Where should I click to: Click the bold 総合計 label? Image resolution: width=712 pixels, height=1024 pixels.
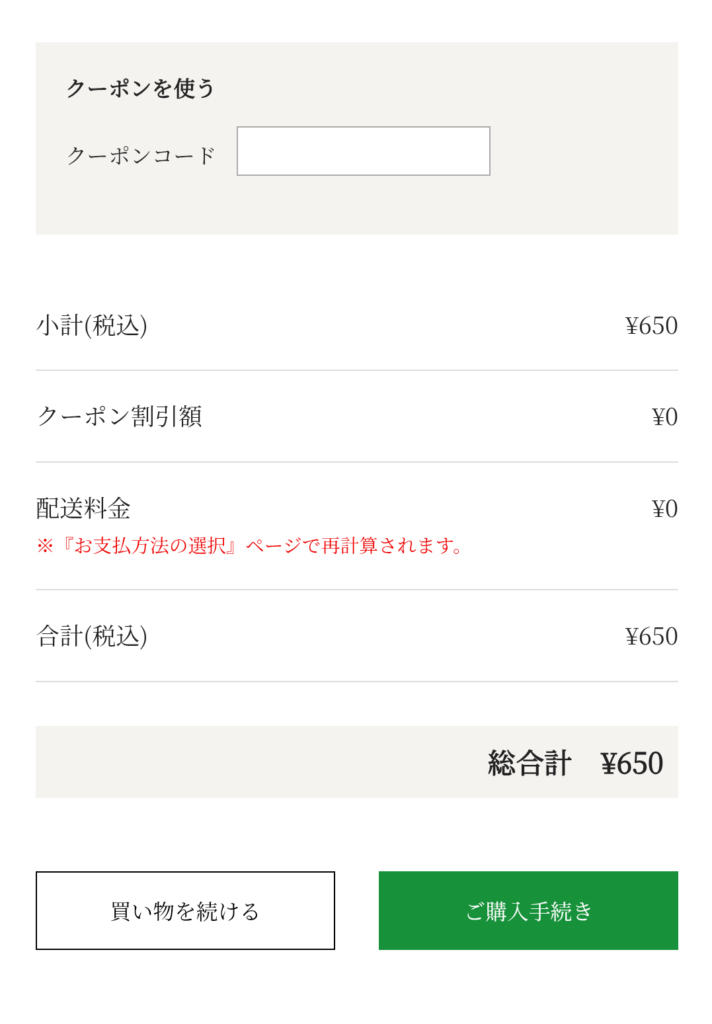[x=529, y=763]
